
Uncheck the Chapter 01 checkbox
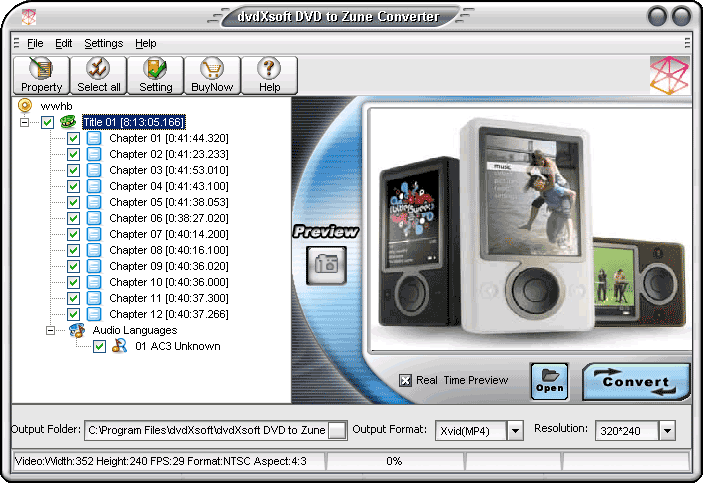(x=73, y=138)
